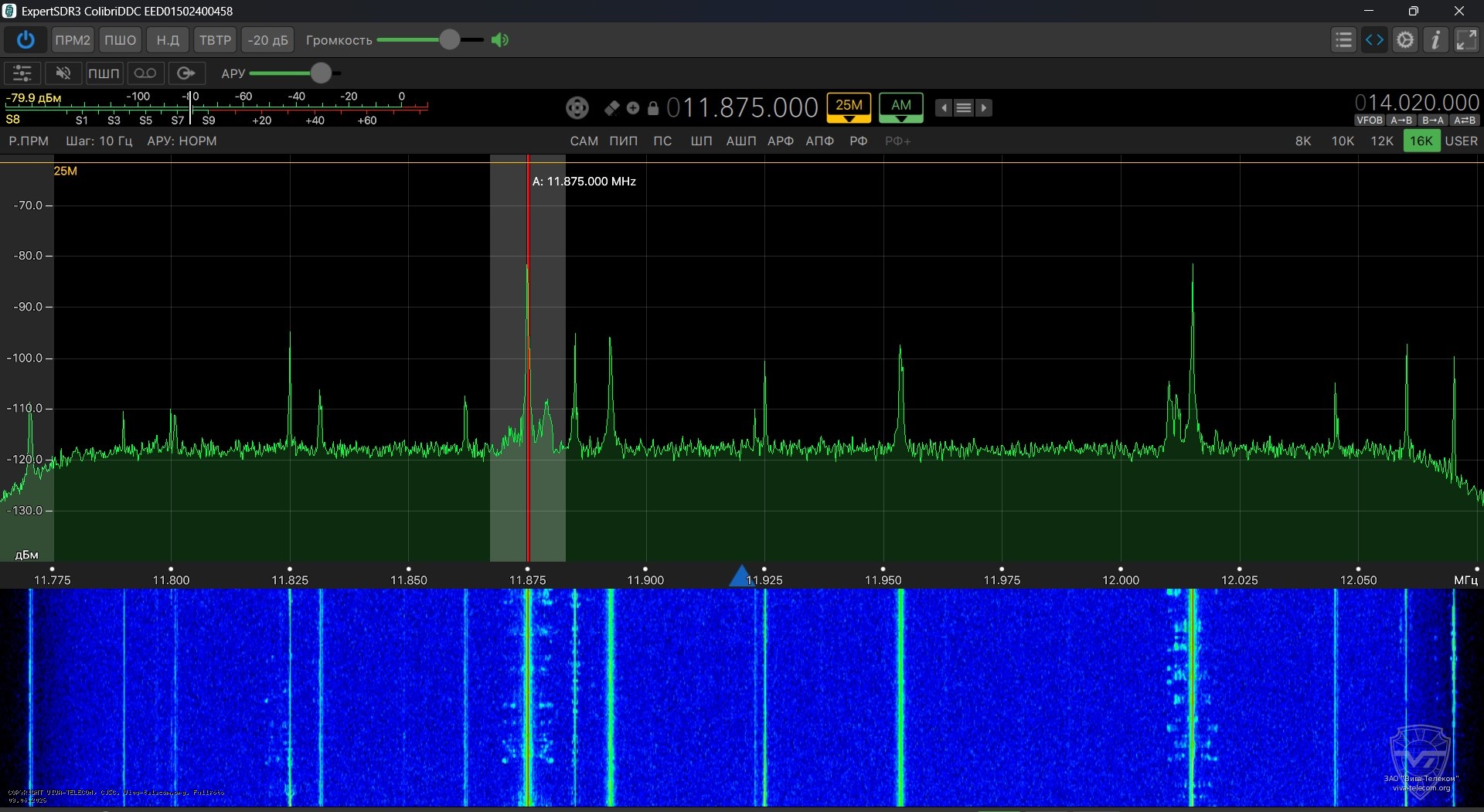Open the АРУ: НОРМ selector
This screenshot has width=1484, height=812.
click(182, 141)
